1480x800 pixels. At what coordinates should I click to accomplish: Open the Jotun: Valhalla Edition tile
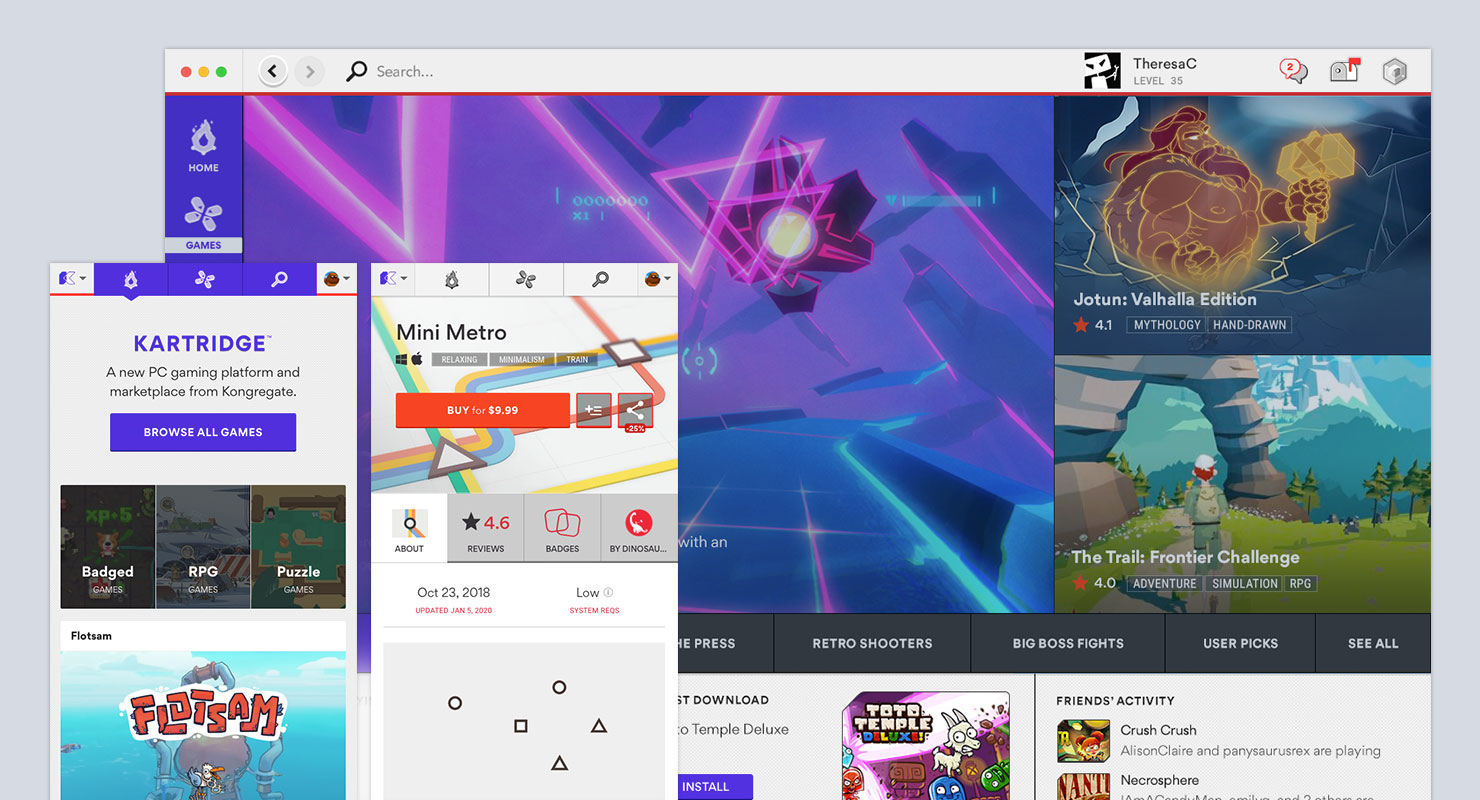[1242, 225]
